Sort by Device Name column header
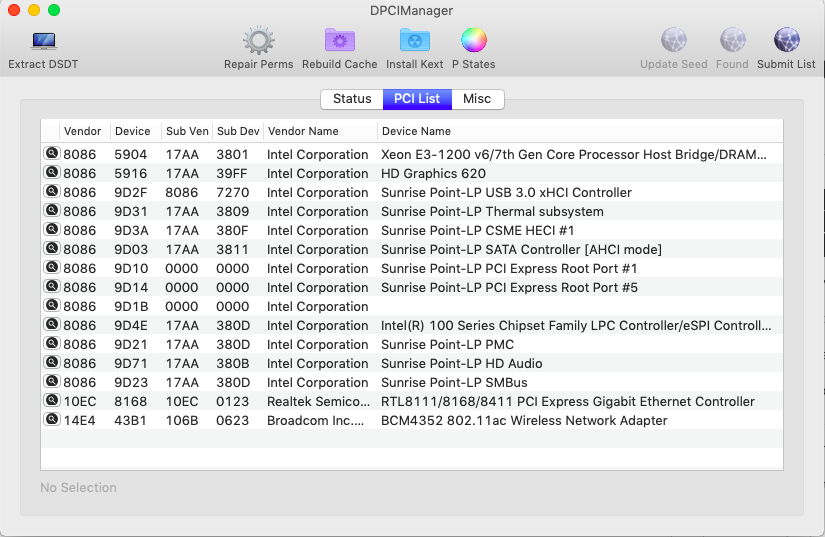The width and height of the screenshot is (825, 537). (416, 131)
